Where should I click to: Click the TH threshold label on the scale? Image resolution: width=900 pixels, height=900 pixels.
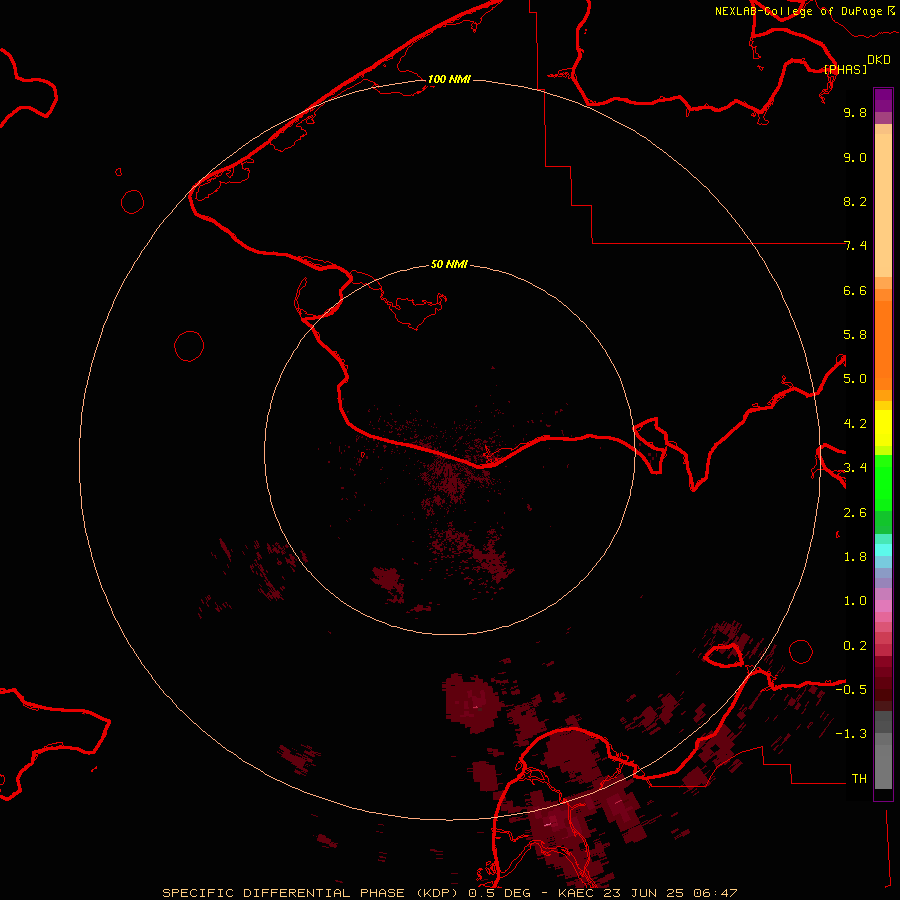pos(859,779)
